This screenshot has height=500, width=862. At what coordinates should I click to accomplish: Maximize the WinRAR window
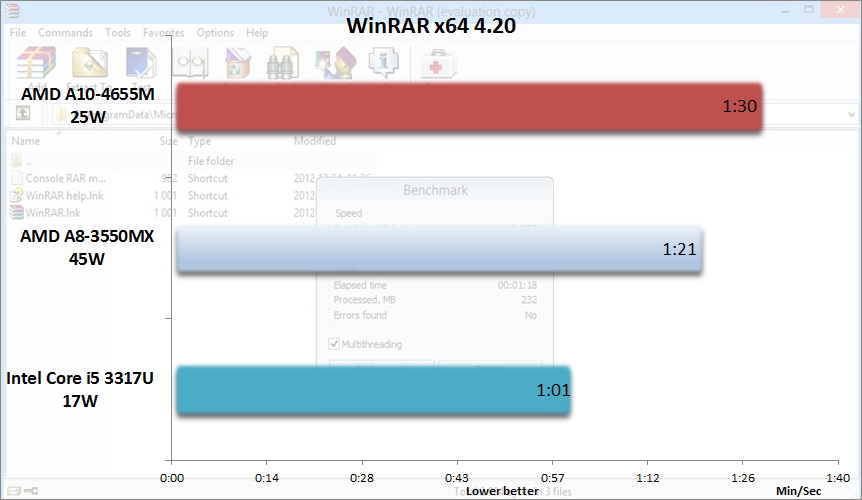click(x=809, y=10)
